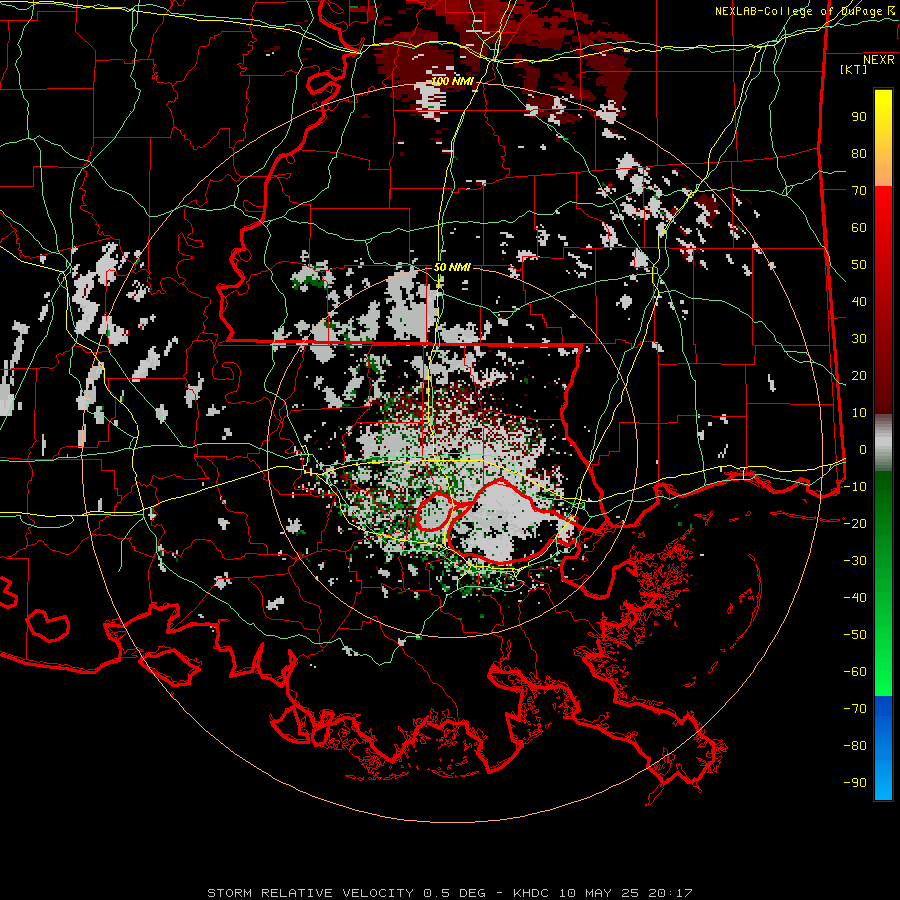Click the -40 value on the velocity scale
The width and height of the screenshot is (900, 900).
click(855, 598)
